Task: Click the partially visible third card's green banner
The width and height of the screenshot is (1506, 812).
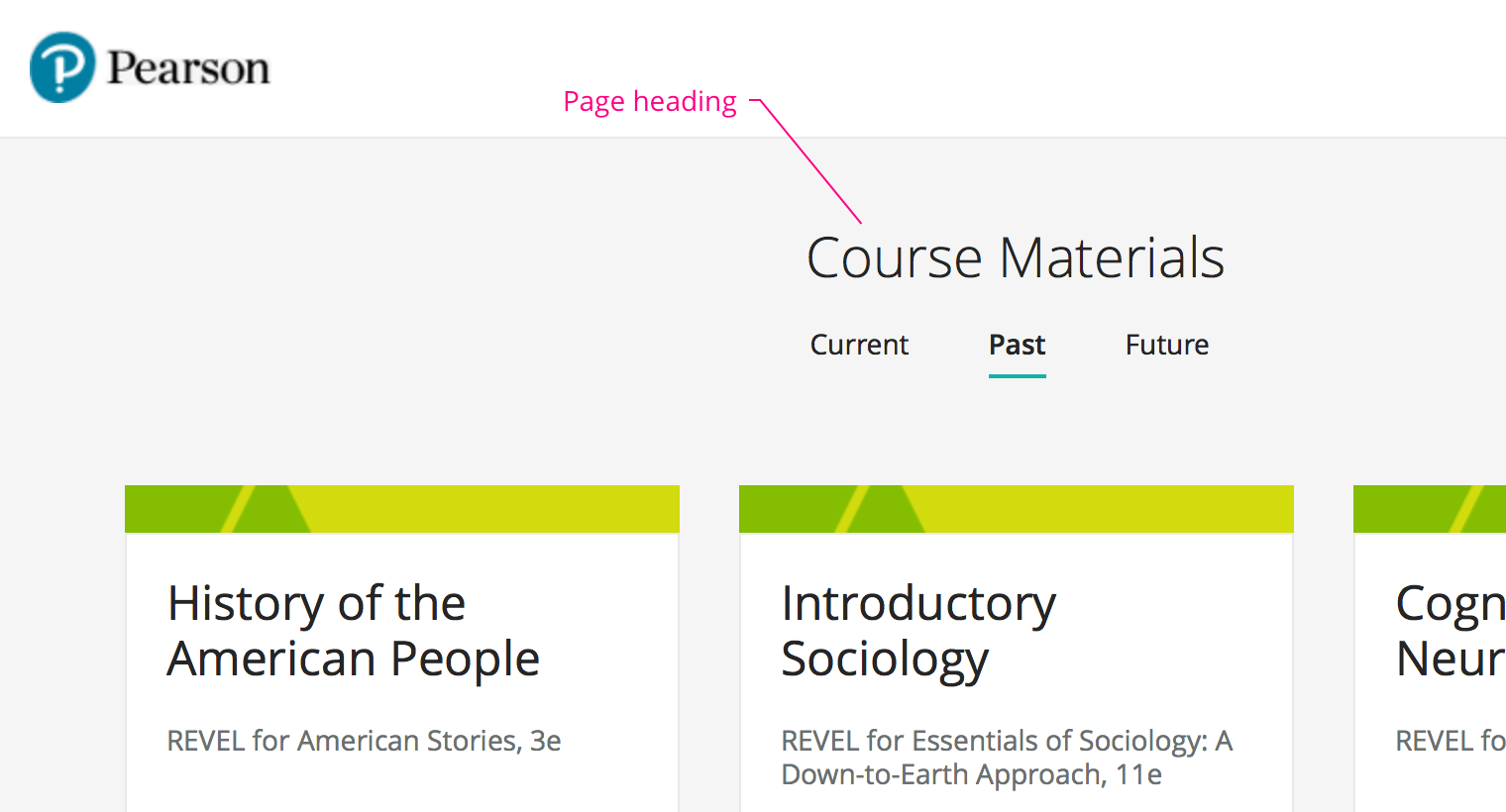Action: tap(1430, 509)
